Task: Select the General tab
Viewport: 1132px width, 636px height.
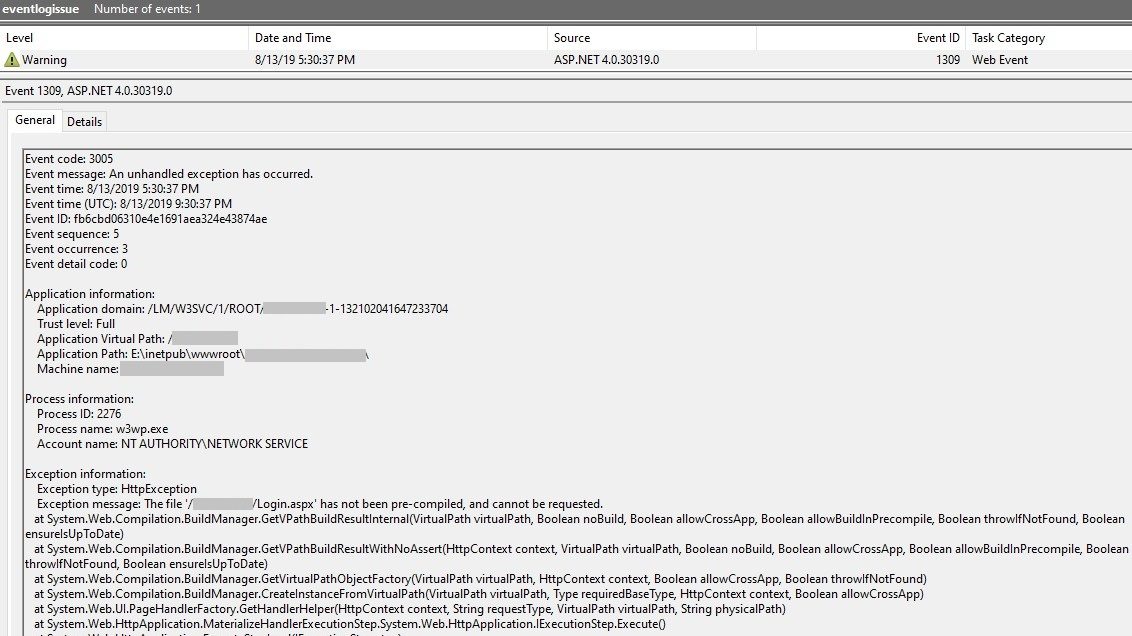Action: pos(34,119)
